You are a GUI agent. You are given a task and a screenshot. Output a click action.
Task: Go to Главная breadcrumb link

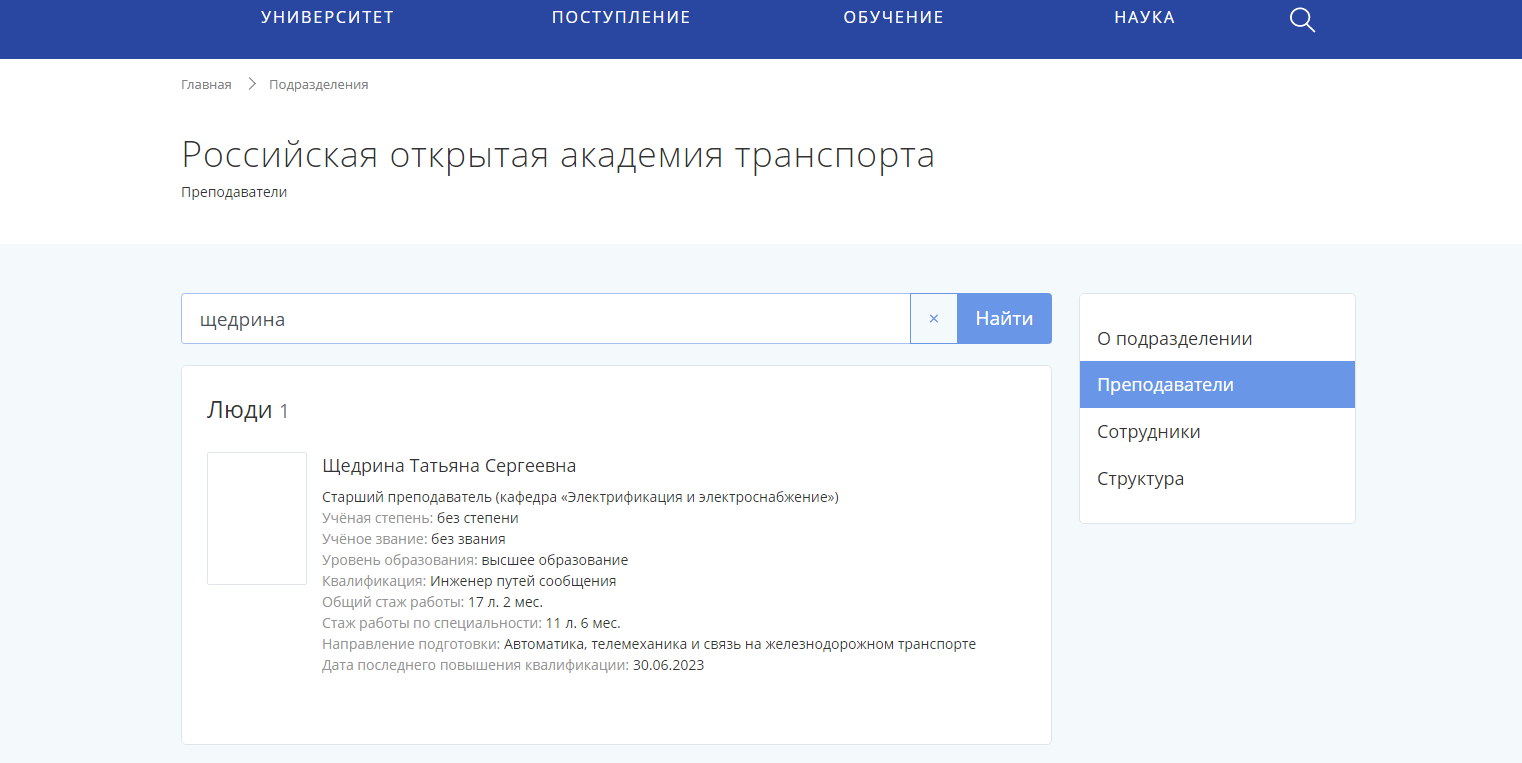[206, 85]
